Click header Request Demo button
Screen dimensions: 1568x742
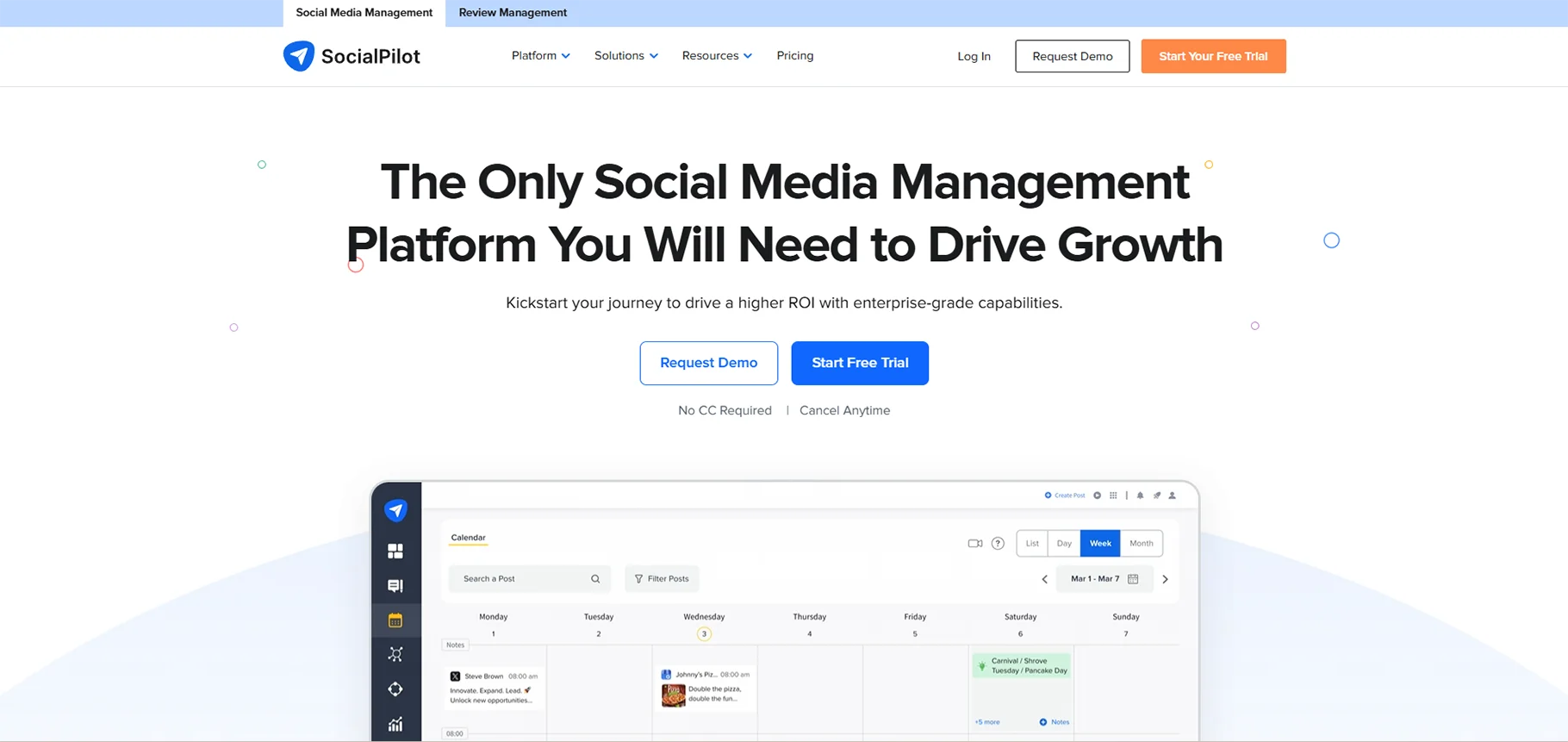[x=1073, y=56]
